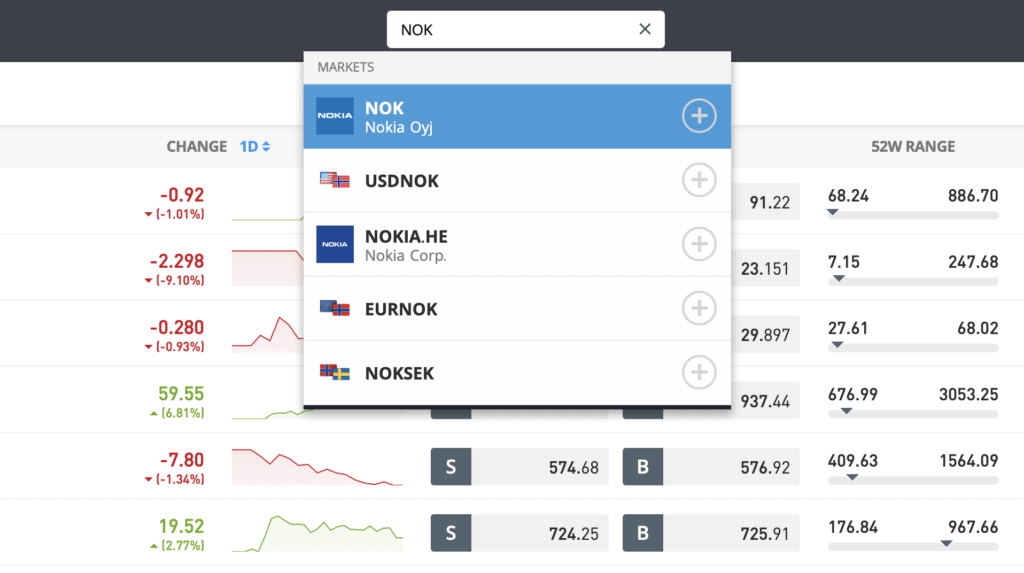Click the buy price 576.92
The height and width of the screenshot is (573, 1024).
point(765,468)
